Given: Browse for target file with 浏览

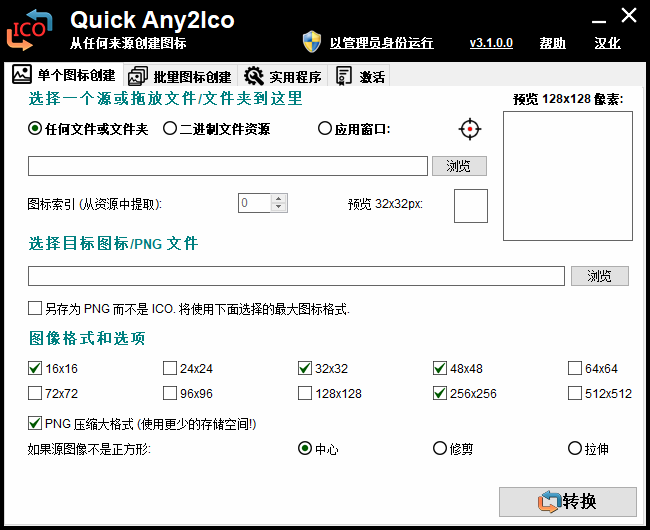Looking at the screenshot, I should [599, 276].
